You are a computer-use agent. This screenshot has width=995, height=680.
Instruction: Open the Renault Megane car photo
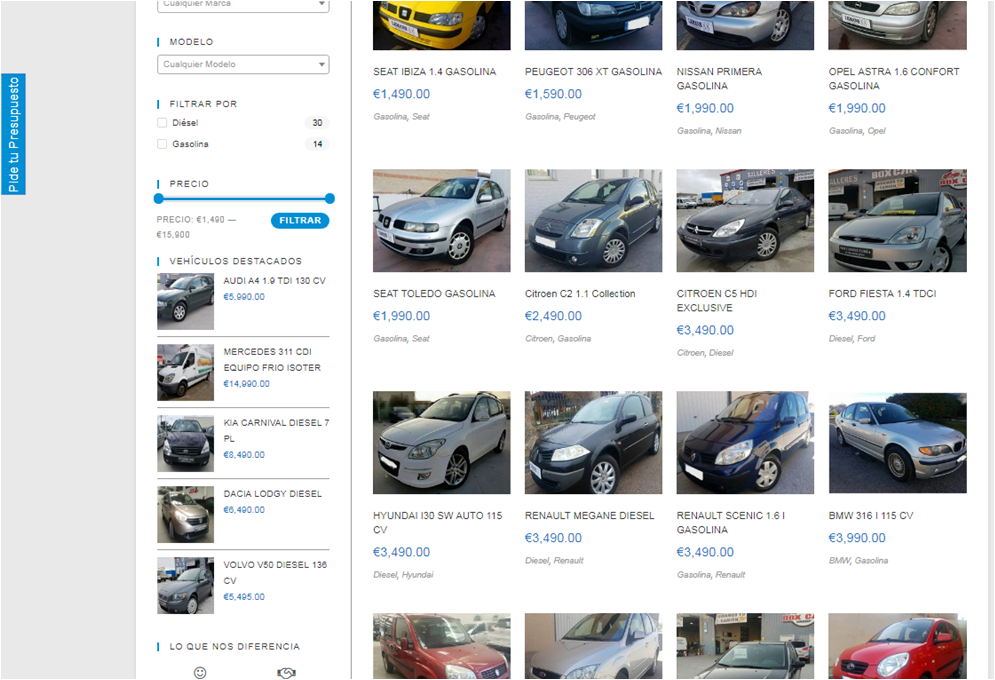pos(593,443)
